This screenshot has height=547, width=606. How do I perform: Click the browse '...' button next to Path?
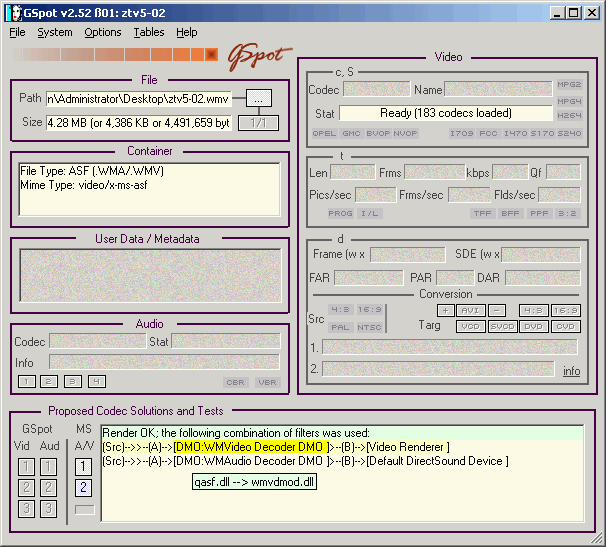pos(259,98)
